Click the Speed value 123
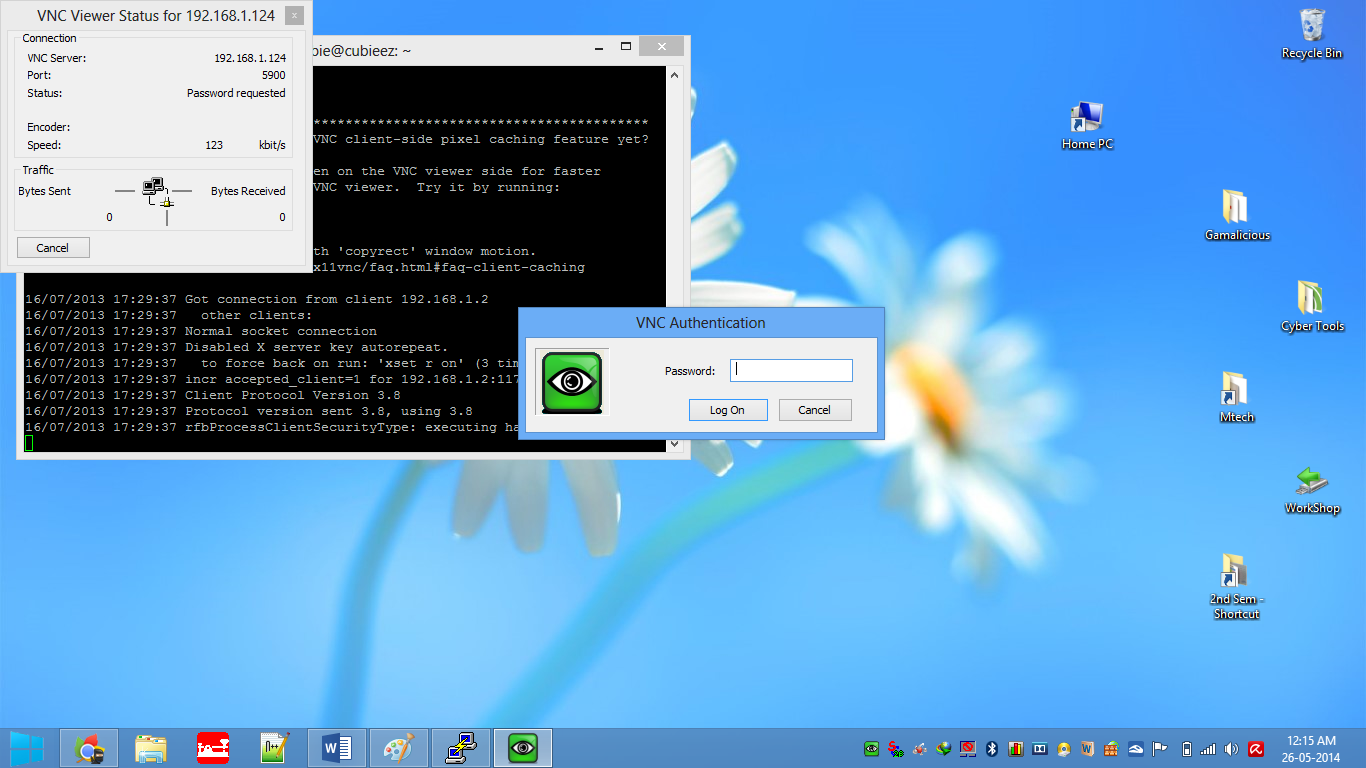1366x768 pixels. click(x=214, y=145)
